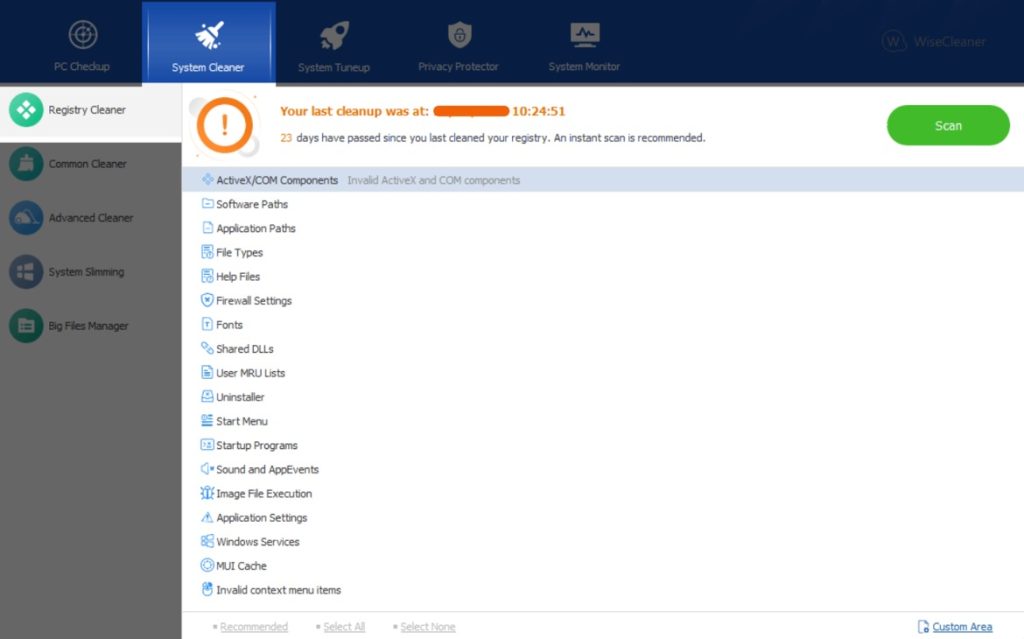Select the Shared DLLs scan category
The width and height of the screenshot is (1024, 639).
pos(243,348)
